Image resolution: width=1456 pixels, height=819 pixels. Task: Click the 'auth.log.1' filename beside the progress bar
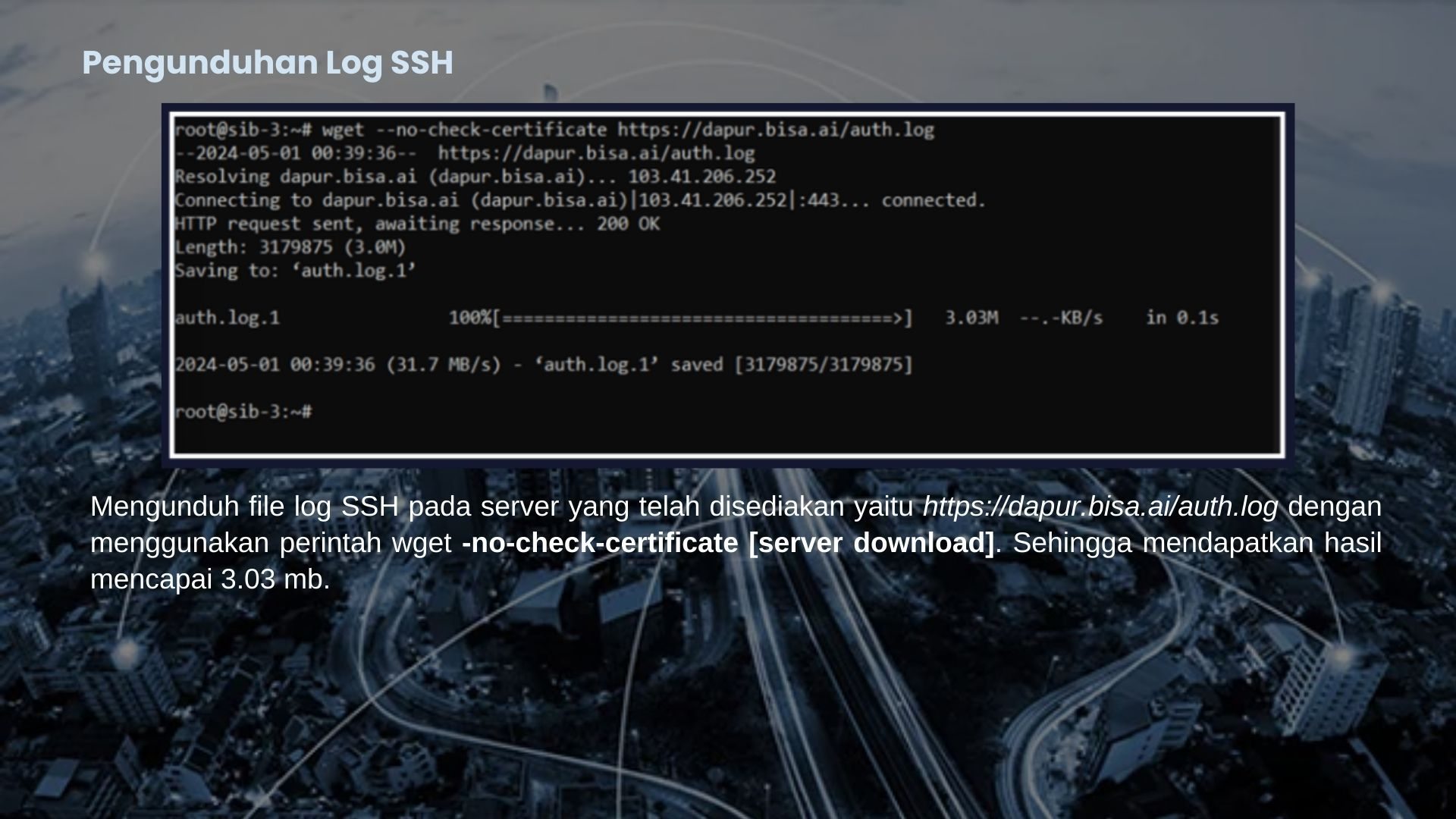227,318
